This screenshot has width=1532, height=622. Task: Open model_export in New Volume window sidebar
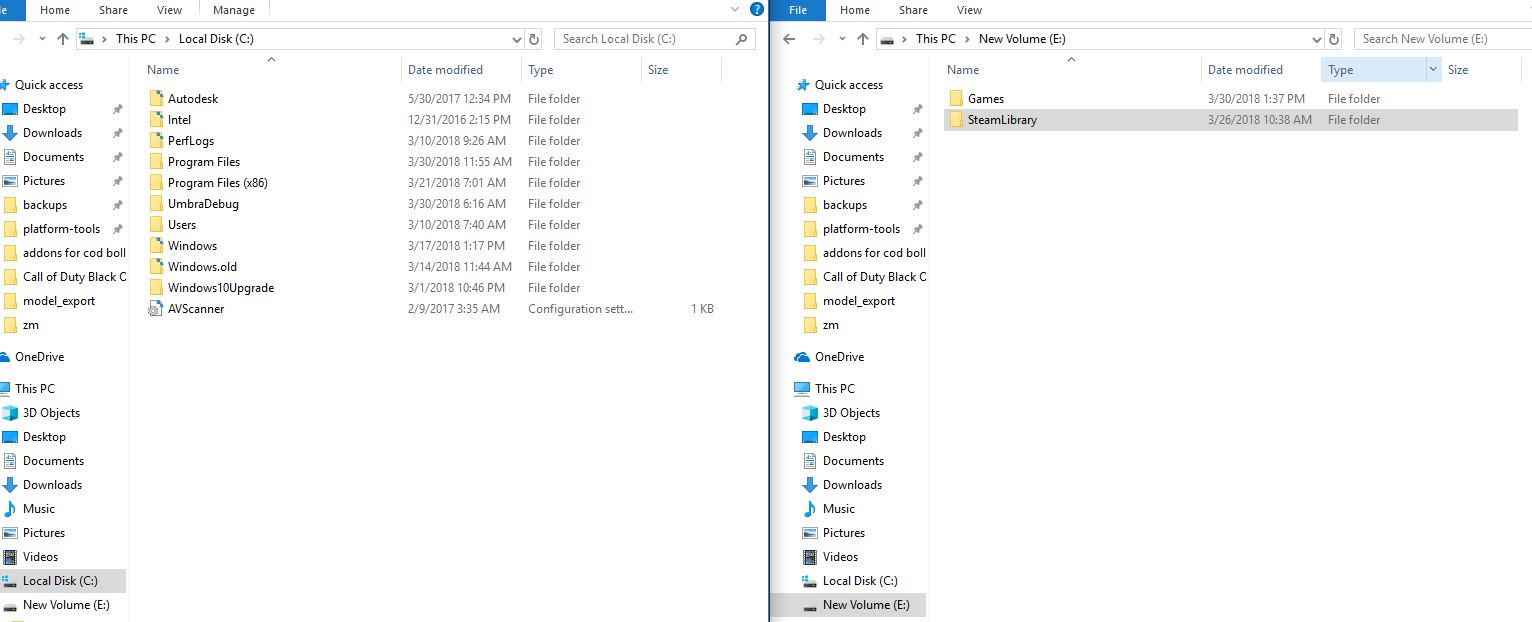[x=858, y=301]
